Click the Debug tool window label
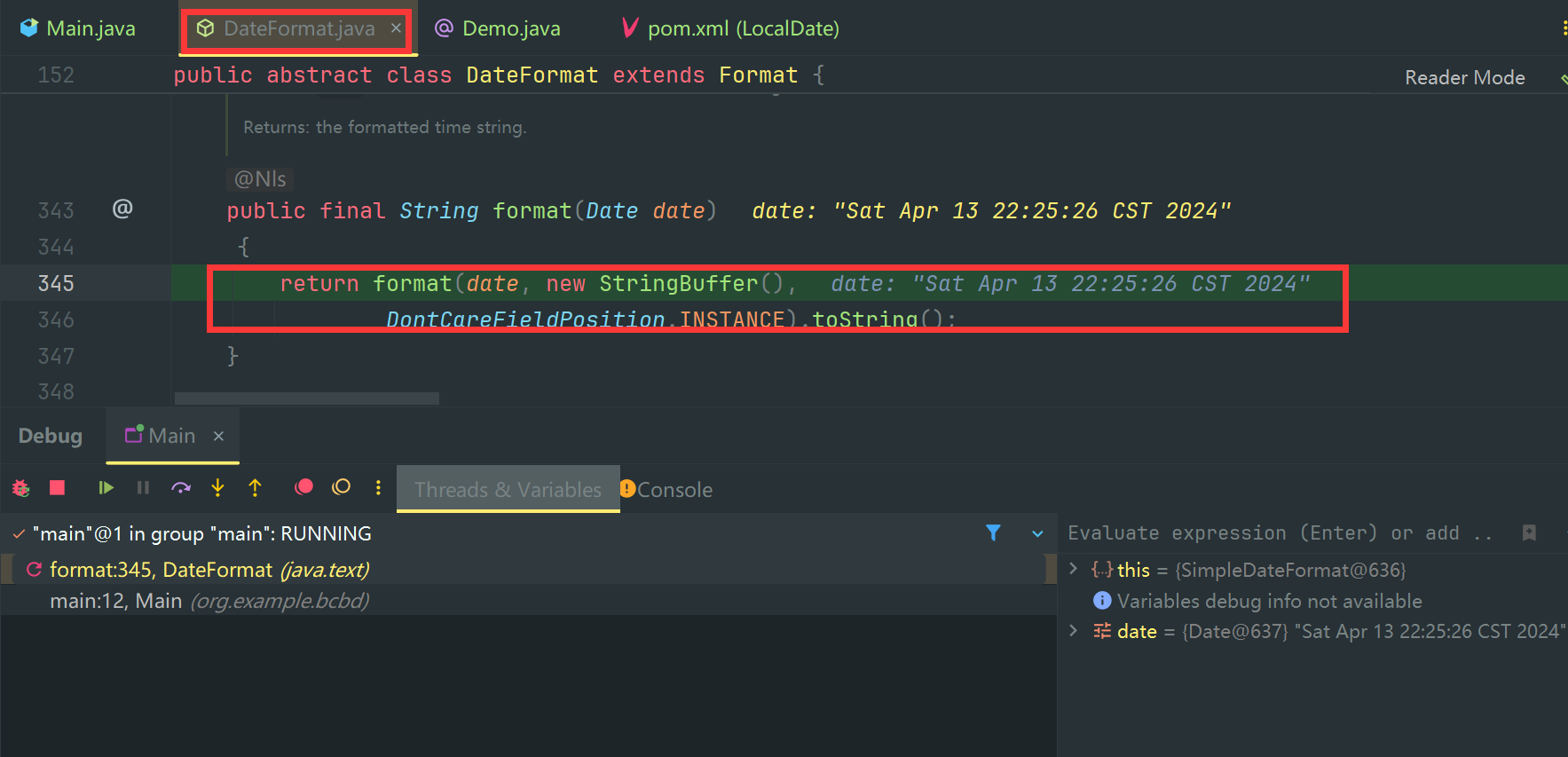The width and height of the screenshot is (1568, 757). (x=51, y=436)
